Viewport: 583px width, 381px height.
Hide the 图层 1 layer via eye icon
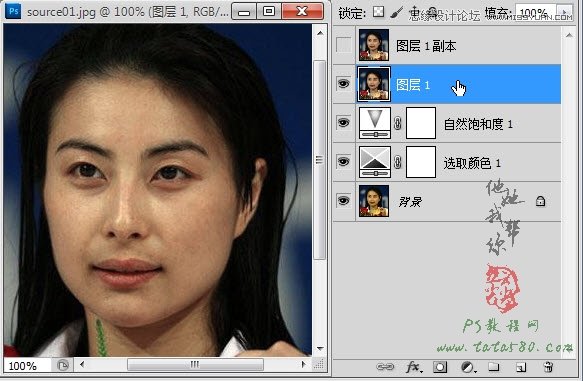343,84
